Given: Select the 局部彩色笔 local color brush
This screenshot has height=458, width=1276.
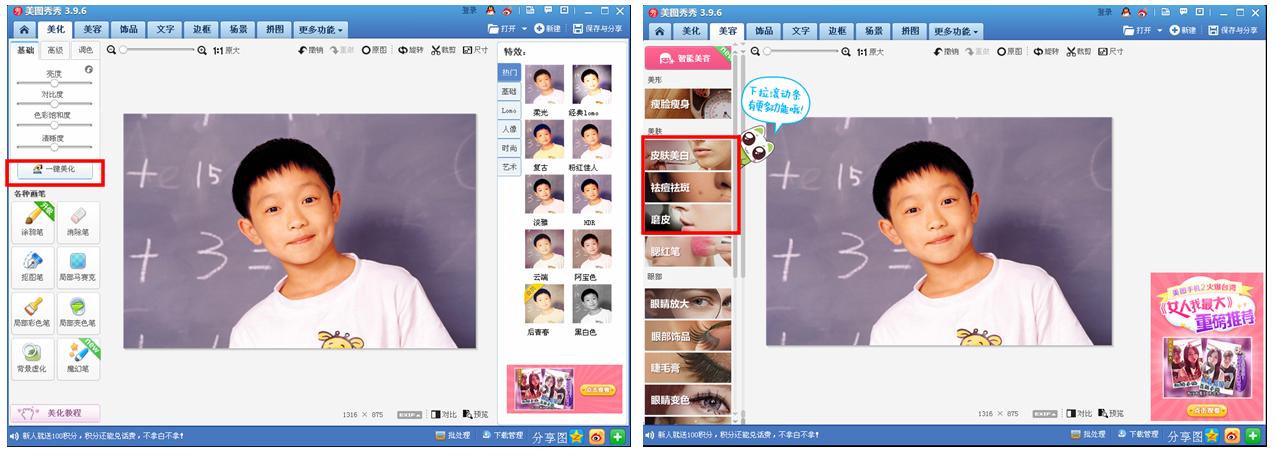Looking at the screenshot, I should click(x=33, y=312).
